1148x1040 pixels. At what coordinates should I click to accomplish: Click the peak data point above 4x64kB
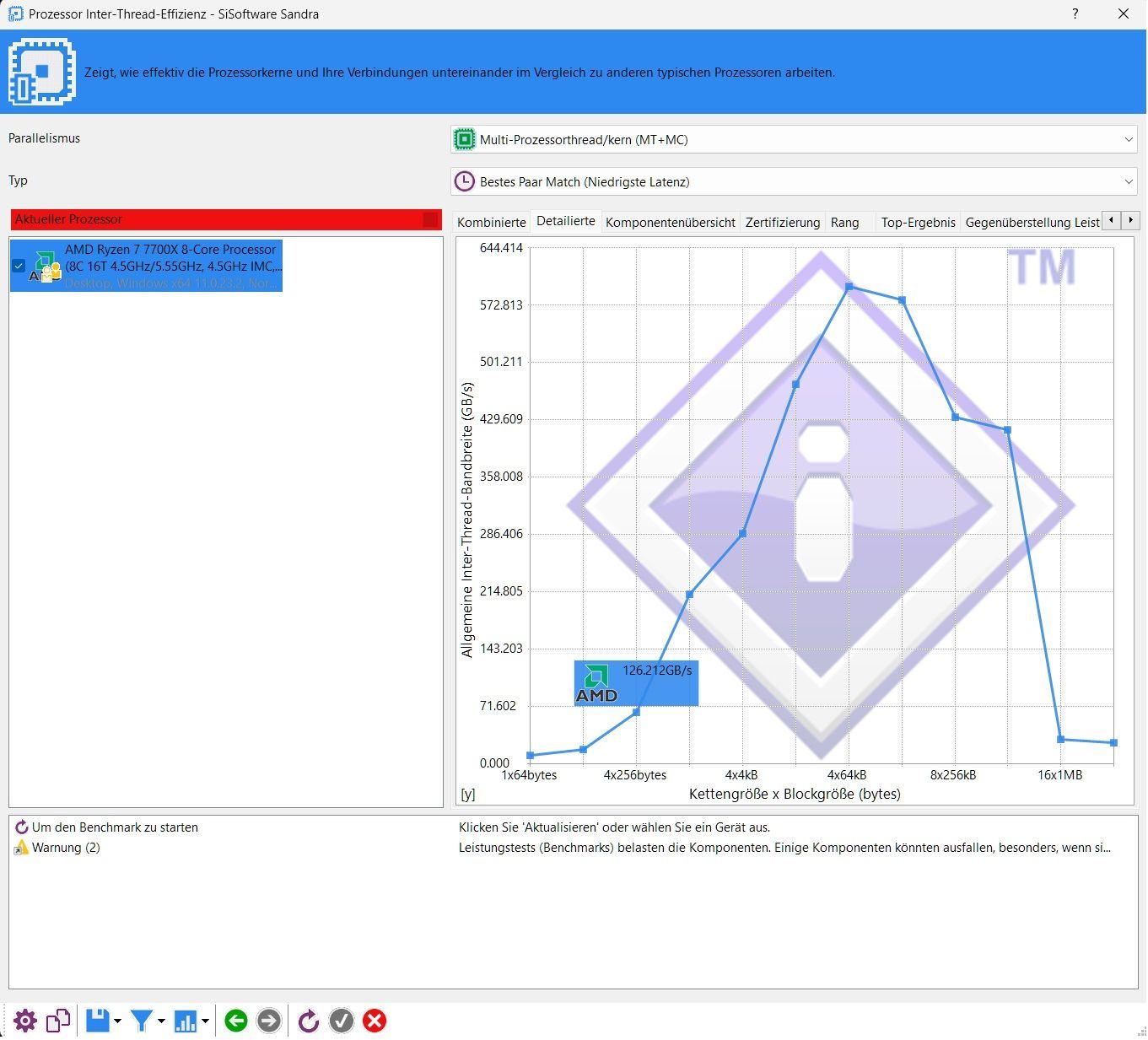(849, 287)
